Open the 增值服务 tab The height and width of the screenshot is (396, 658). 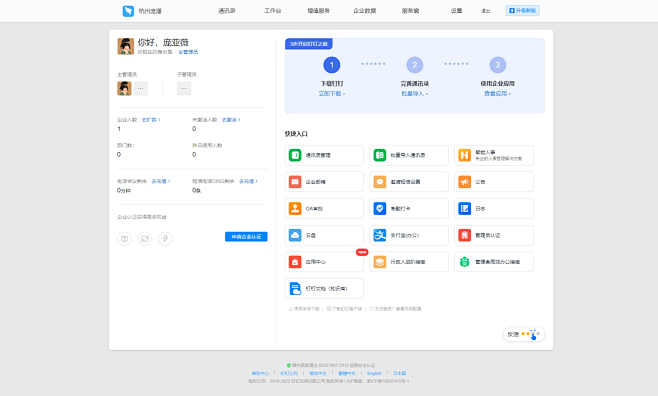(x=319, y=11)
